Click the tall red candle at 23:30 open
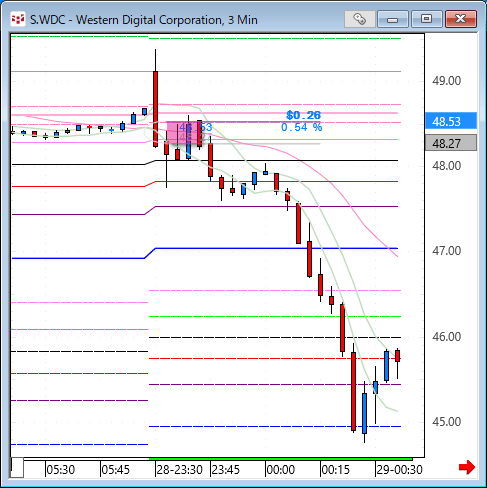Image resolution: width=487 pixels, height=488 pixels. [155, 109]
